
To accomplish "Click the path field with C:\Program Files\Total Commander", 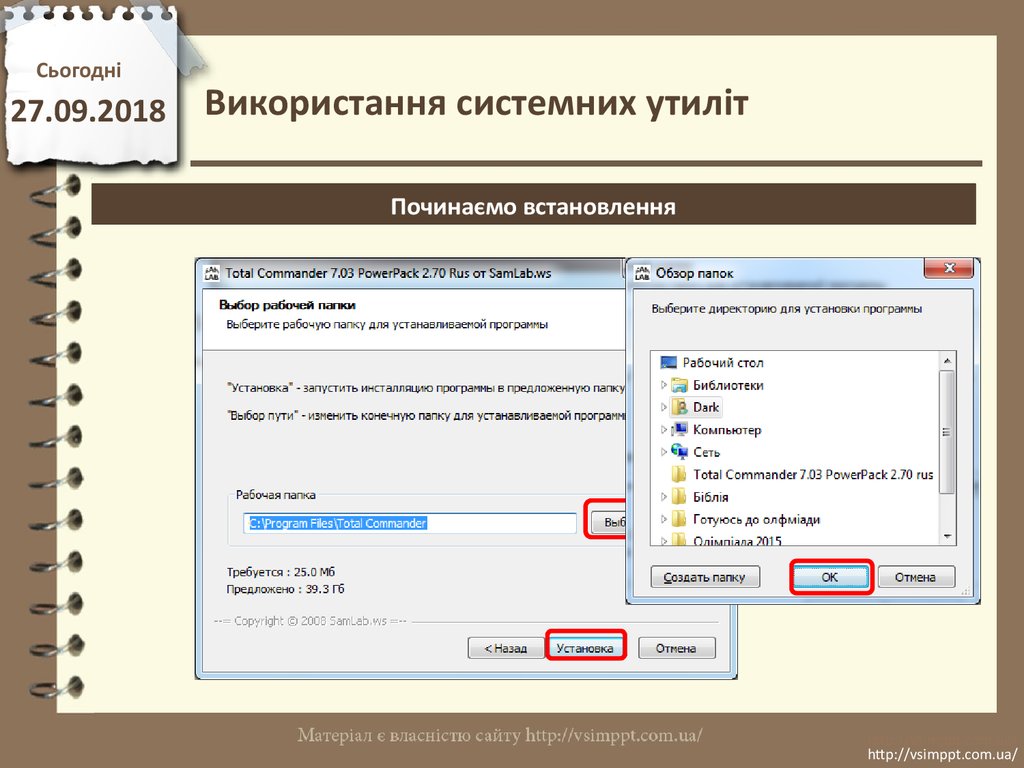I will (x=410, y=523).
